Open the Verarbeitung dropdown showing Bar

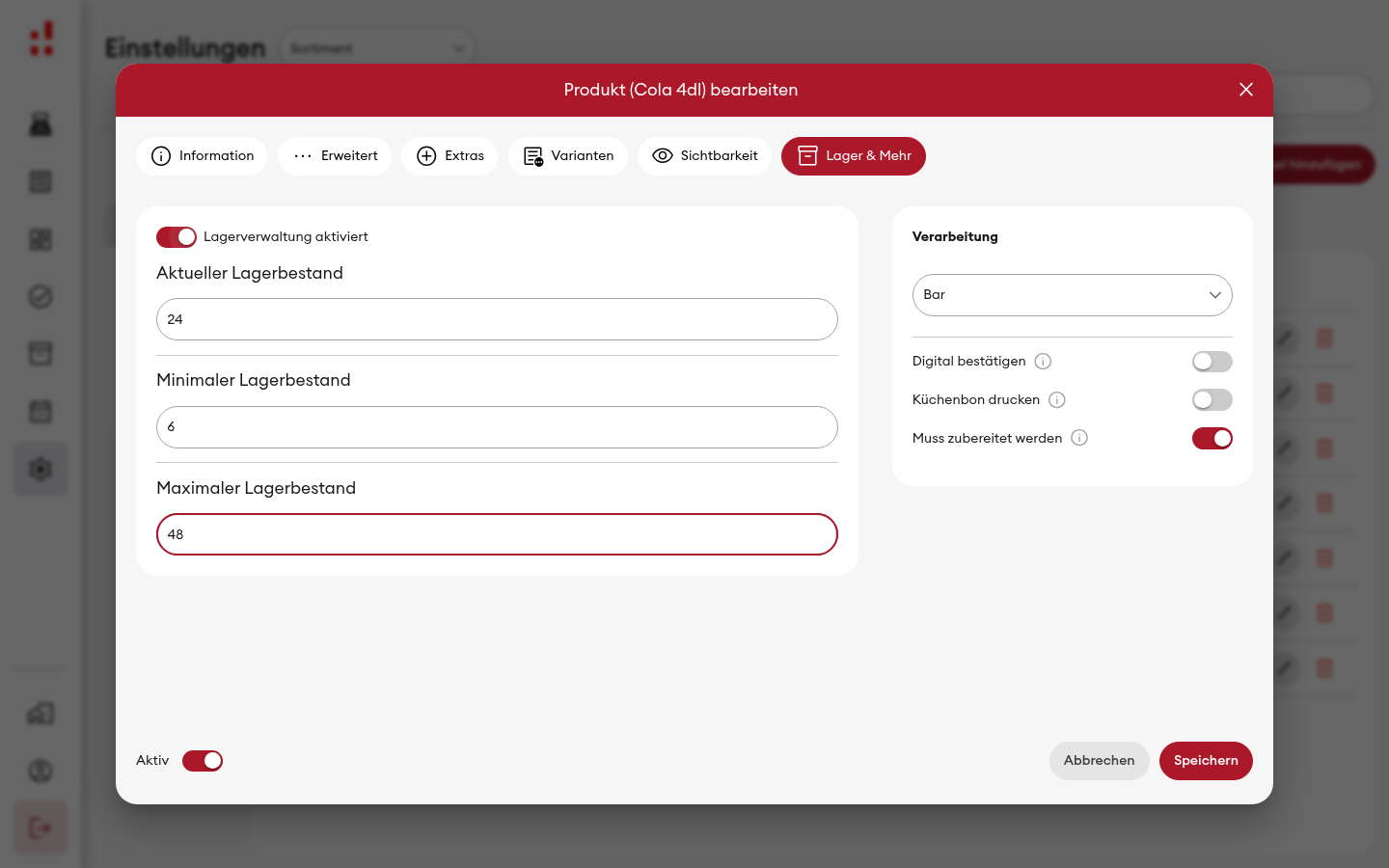[1073, 295]
